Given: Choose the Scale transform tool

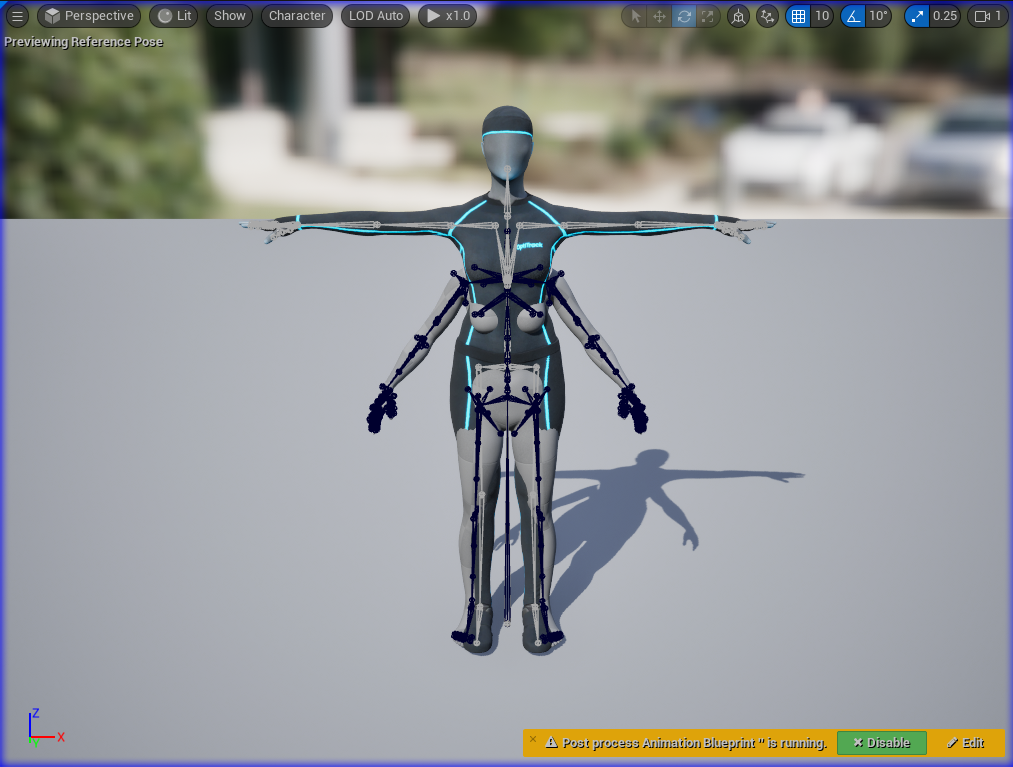Looking at the screenshot, I should click(x=708, y=16).
